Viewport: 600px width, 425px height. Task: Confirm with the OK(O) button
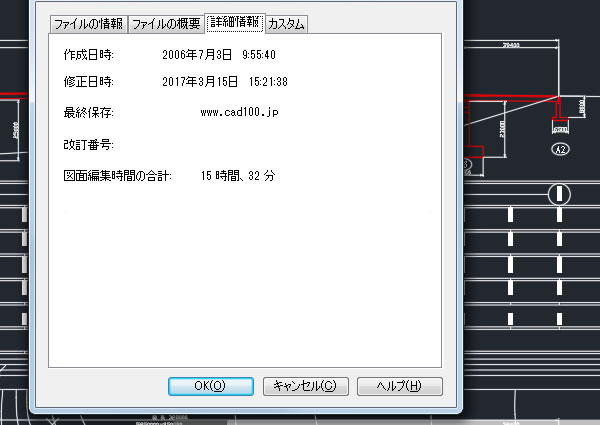point(210,386)
